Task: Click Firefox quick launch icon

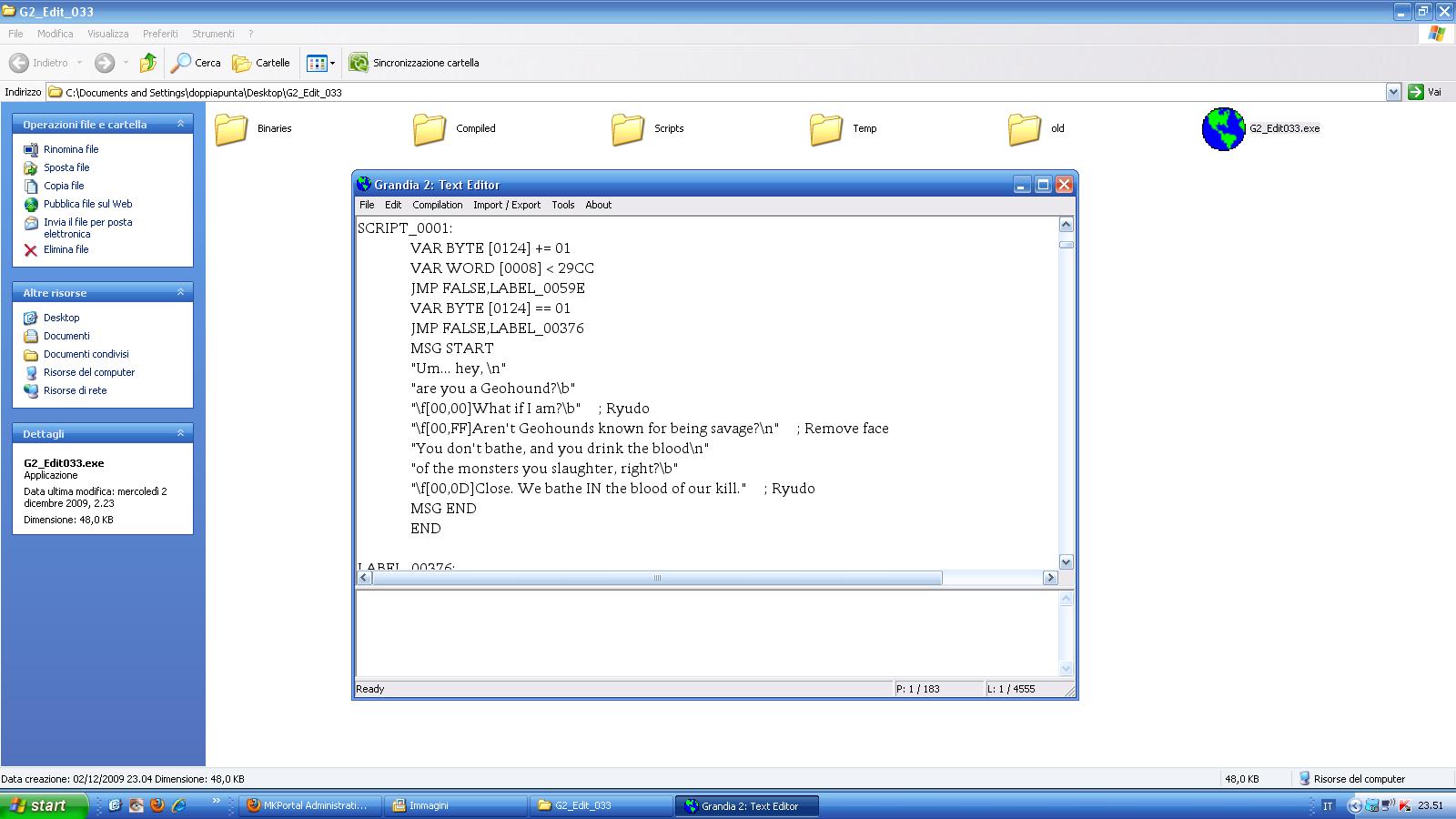Action: tap(157, 805)
